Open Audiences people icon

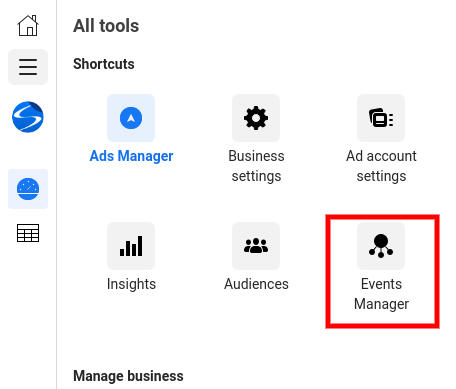[x=256, y=246]
